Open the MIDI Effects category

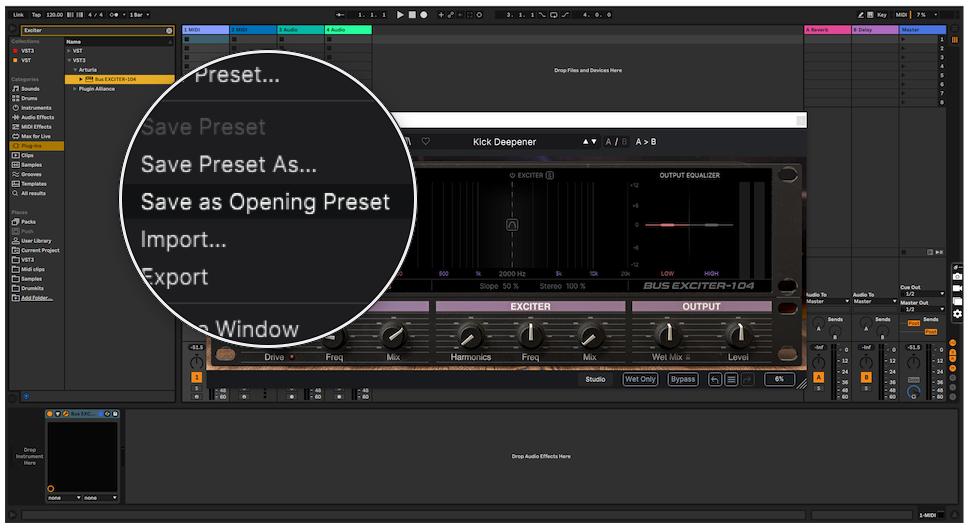37,126
